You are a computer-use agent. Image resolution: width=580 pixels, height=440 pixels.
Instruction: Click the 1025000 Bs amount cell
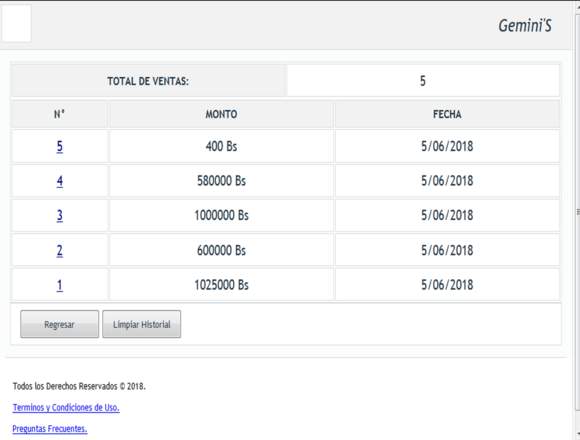[221, 285]
